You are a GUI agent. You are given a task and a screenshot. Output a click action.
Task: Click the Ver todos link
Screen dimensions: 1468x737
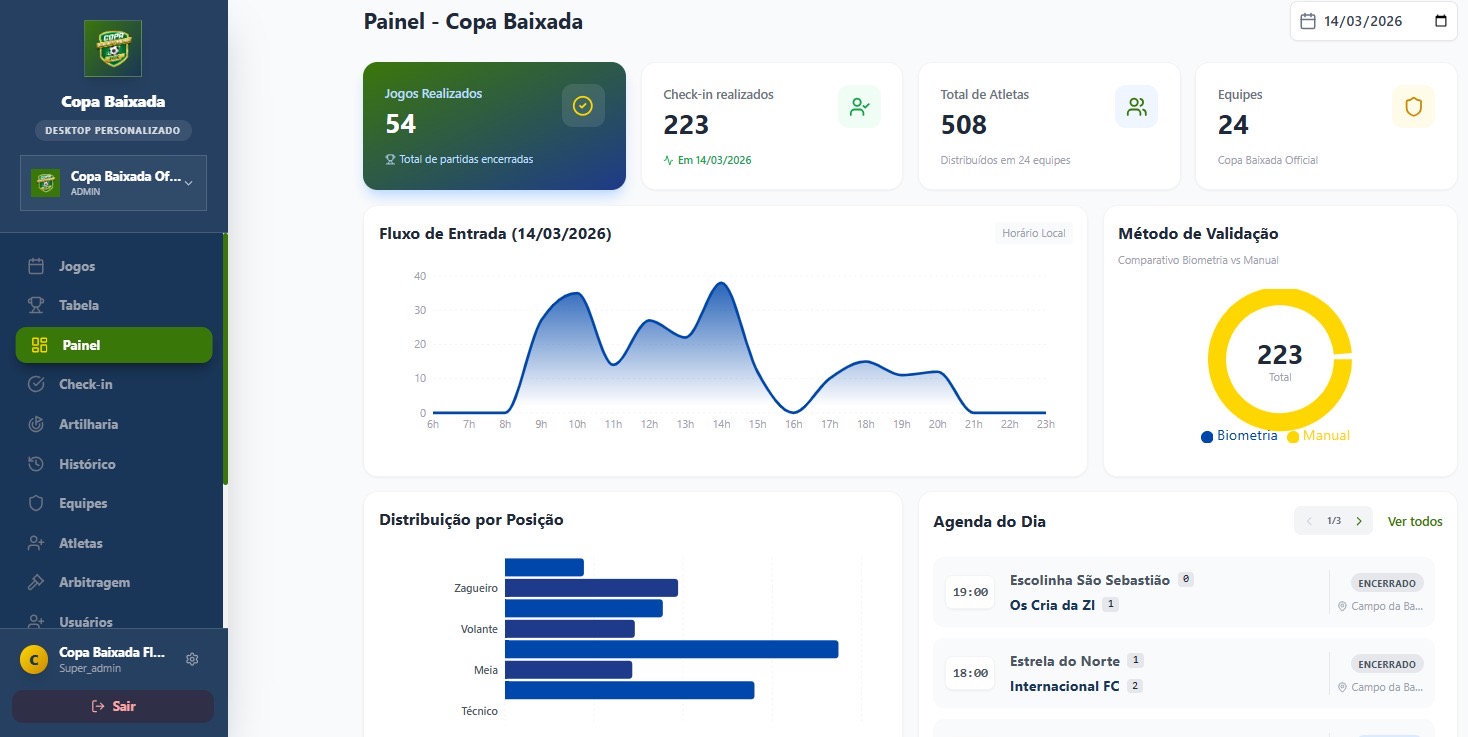(x=1415, y=521)
